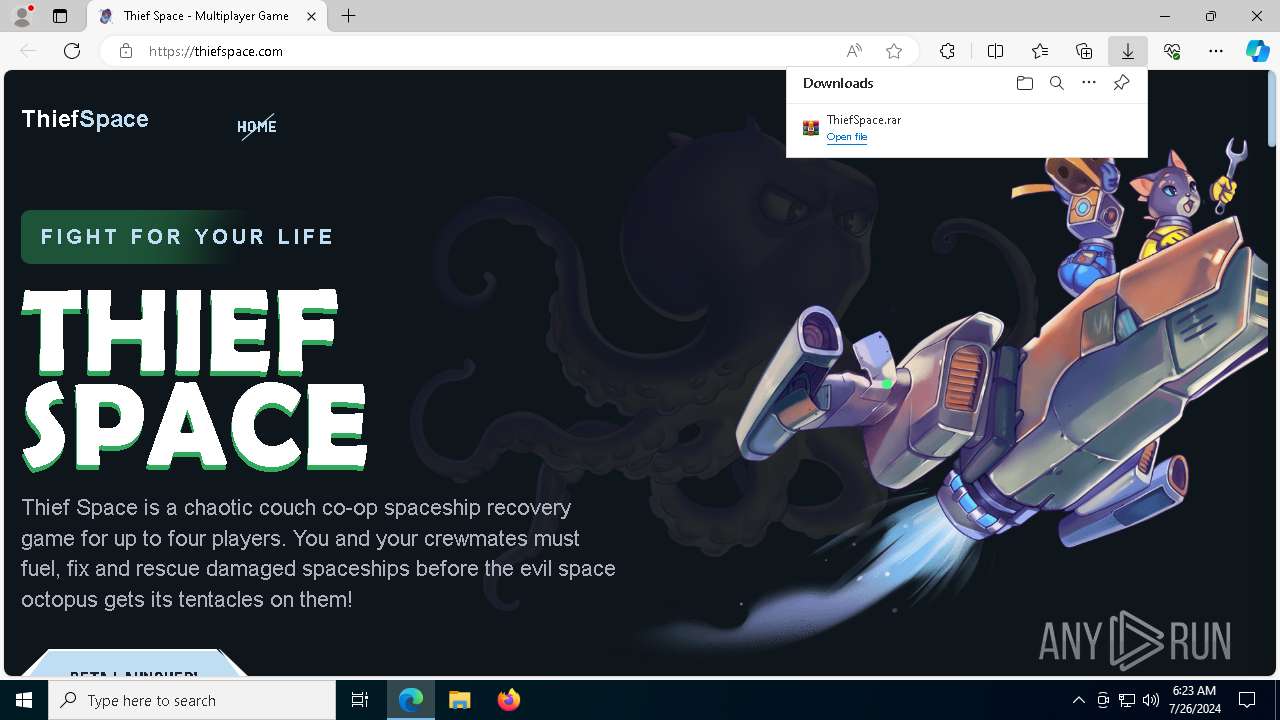The height and width of the screenshot is (720, 1280).
Task: Add this page to favorites star
Action: pos(894,51)
